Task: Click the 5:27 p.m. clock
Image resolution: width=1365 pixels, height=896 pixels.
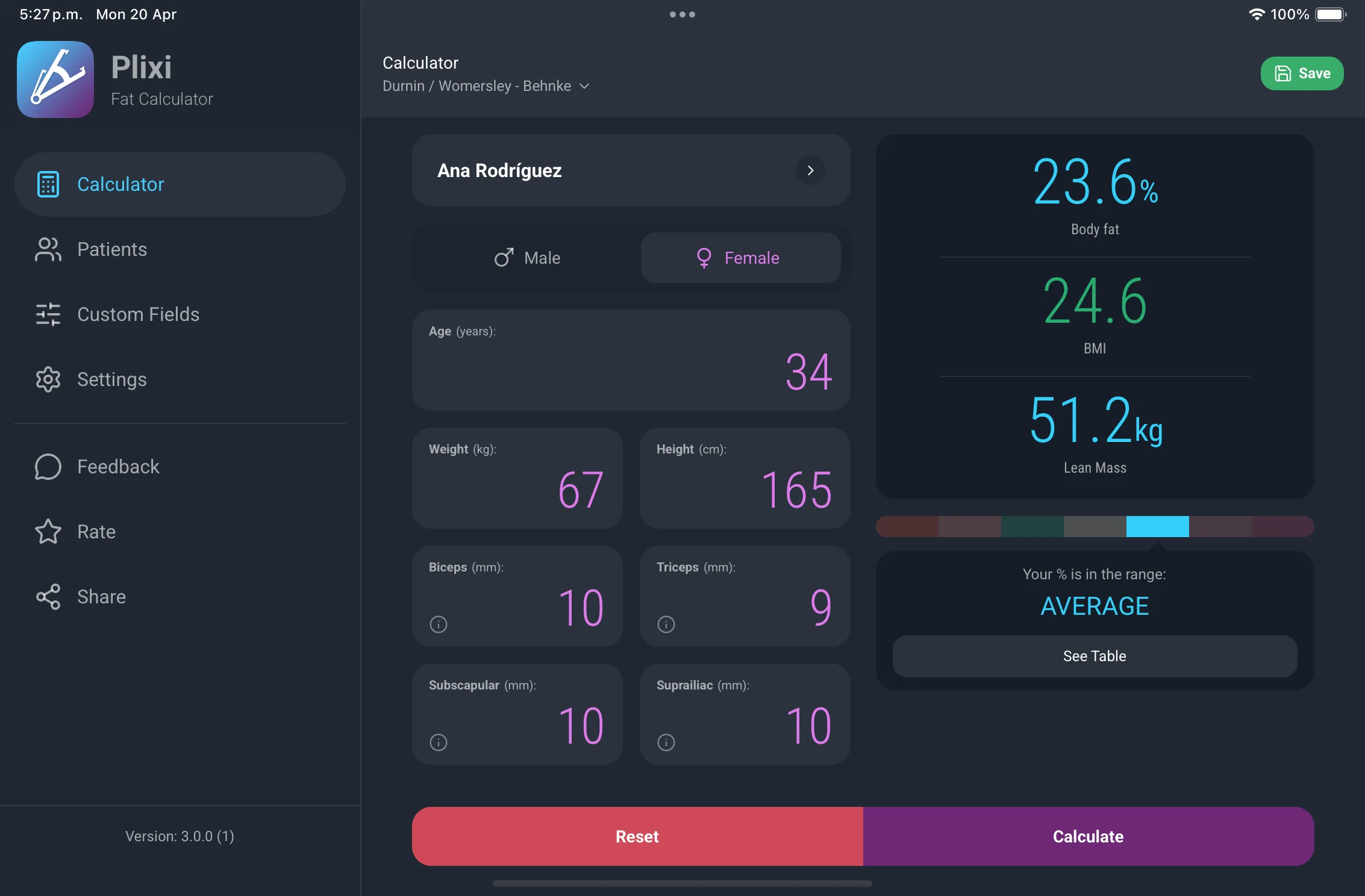Action: [51, 14]
